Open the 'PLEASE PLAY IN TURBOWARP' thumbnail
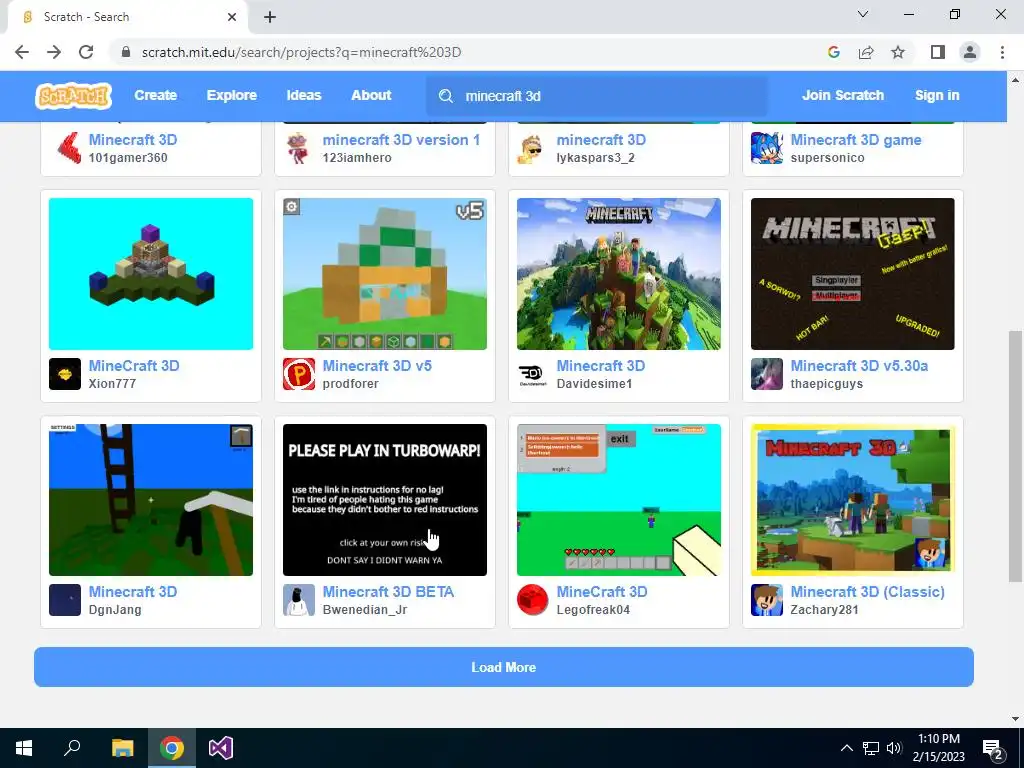Viewport: 1024px width, 768px height. [385, 500]
